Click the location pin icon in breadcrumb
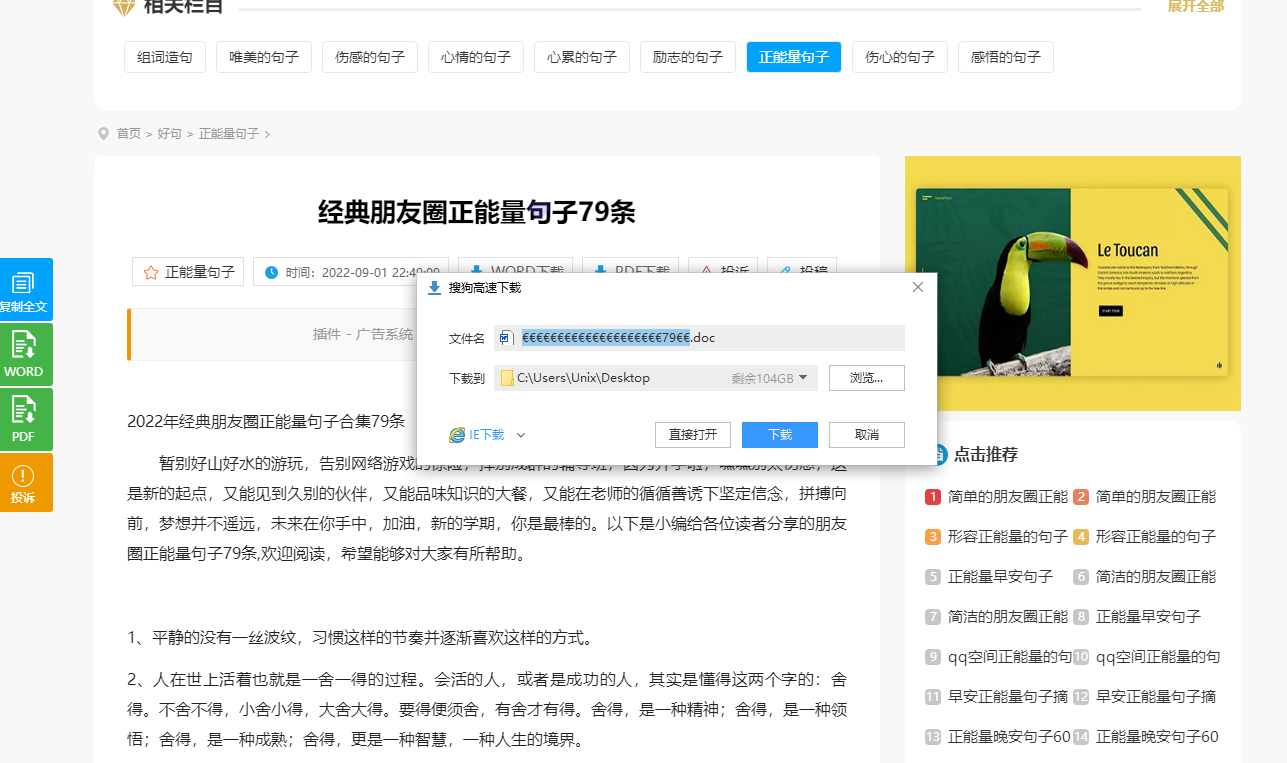1287x763 pixels. (103, 133)
